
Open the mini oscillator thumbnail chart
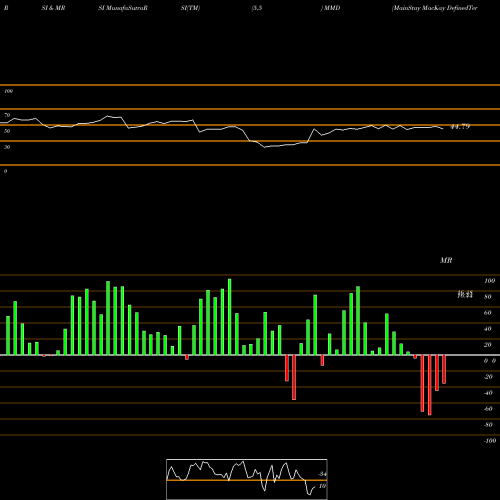click(x=247, y=479)
